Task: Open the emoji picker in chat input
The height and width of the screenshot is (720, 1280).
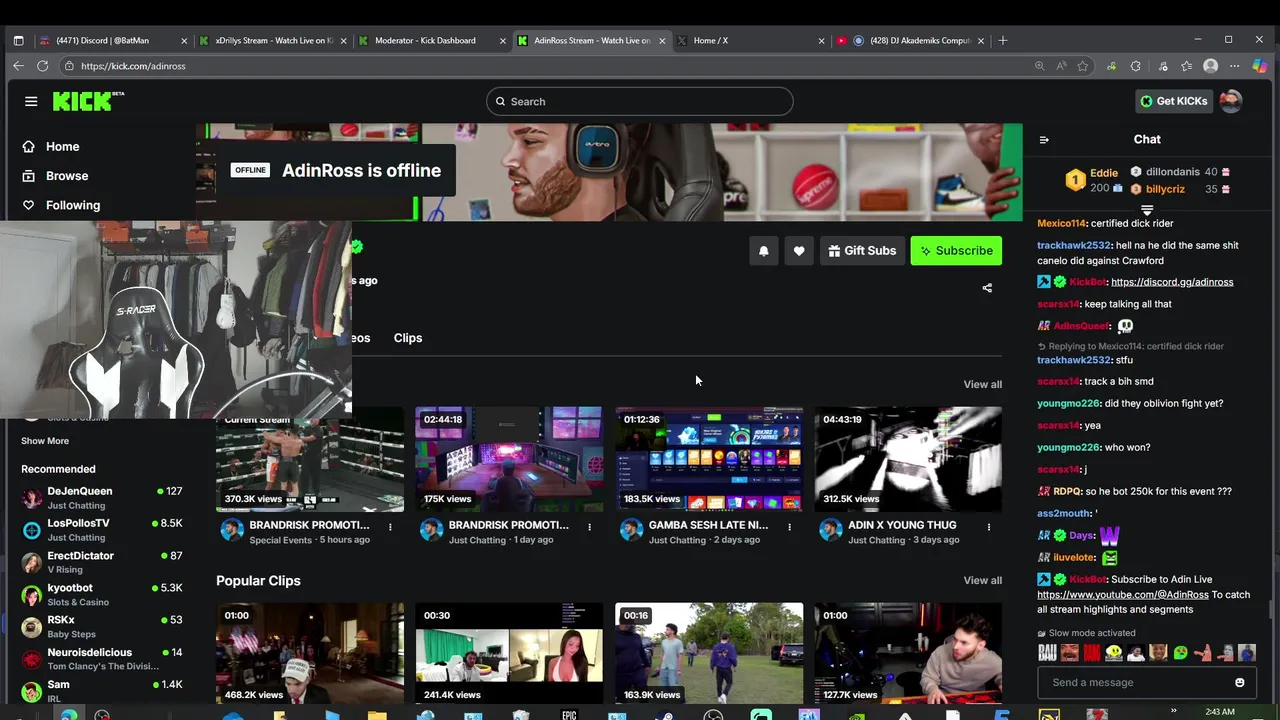Action: coord(1240,683)
